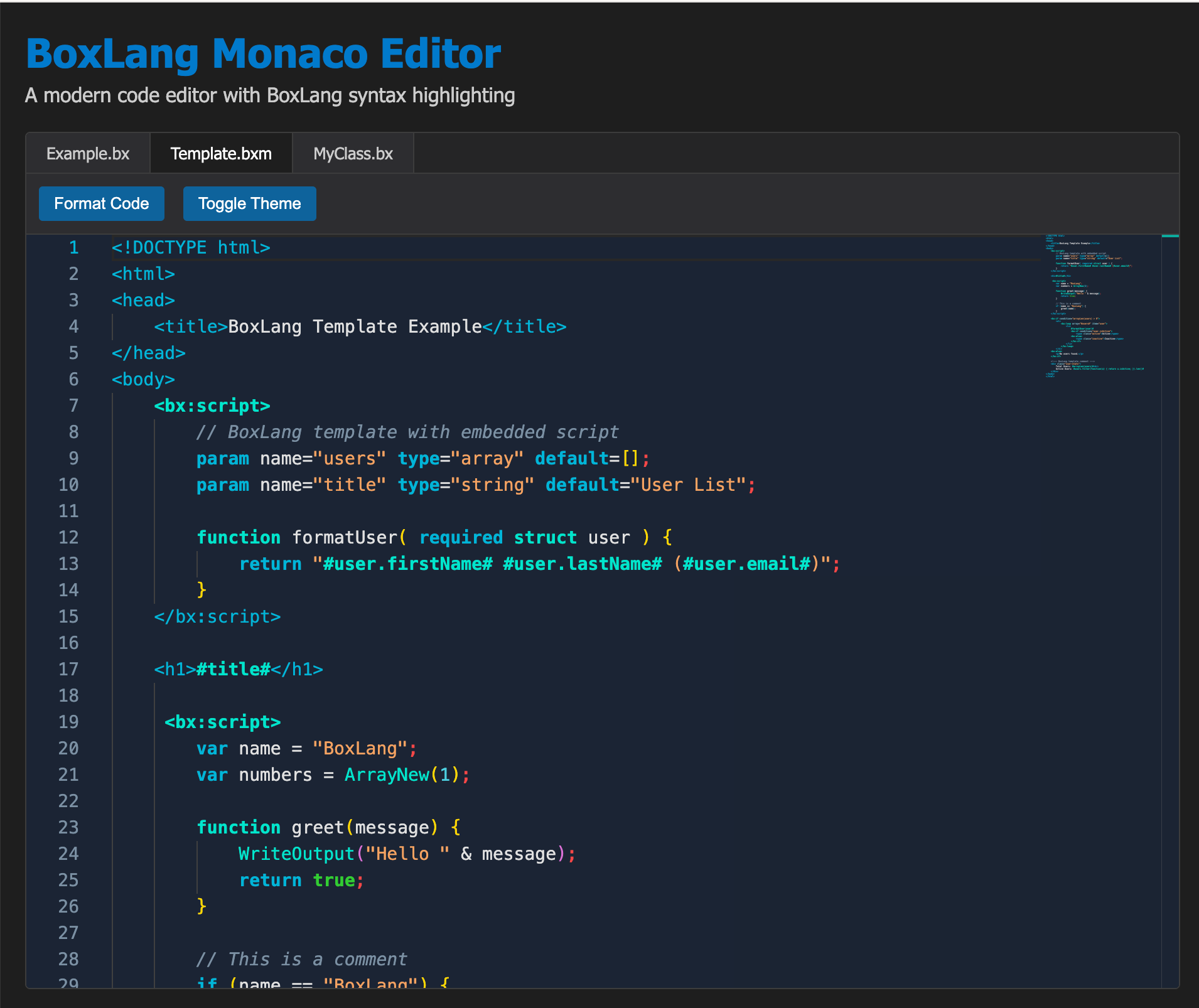Click the <!DOCTYPE html> declaration

click(x=191, y=248)
